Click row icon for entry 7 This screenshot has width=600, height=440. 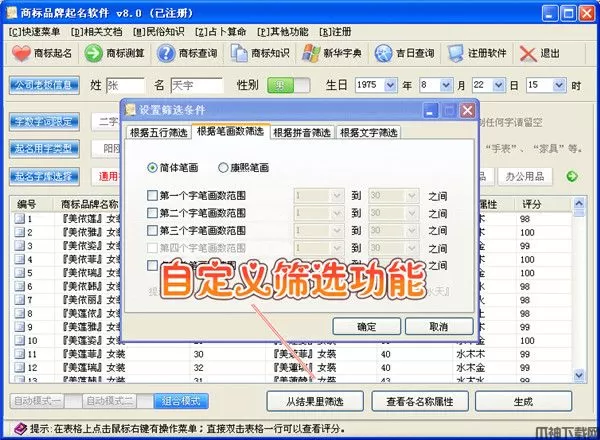click(x=20, y=300)
